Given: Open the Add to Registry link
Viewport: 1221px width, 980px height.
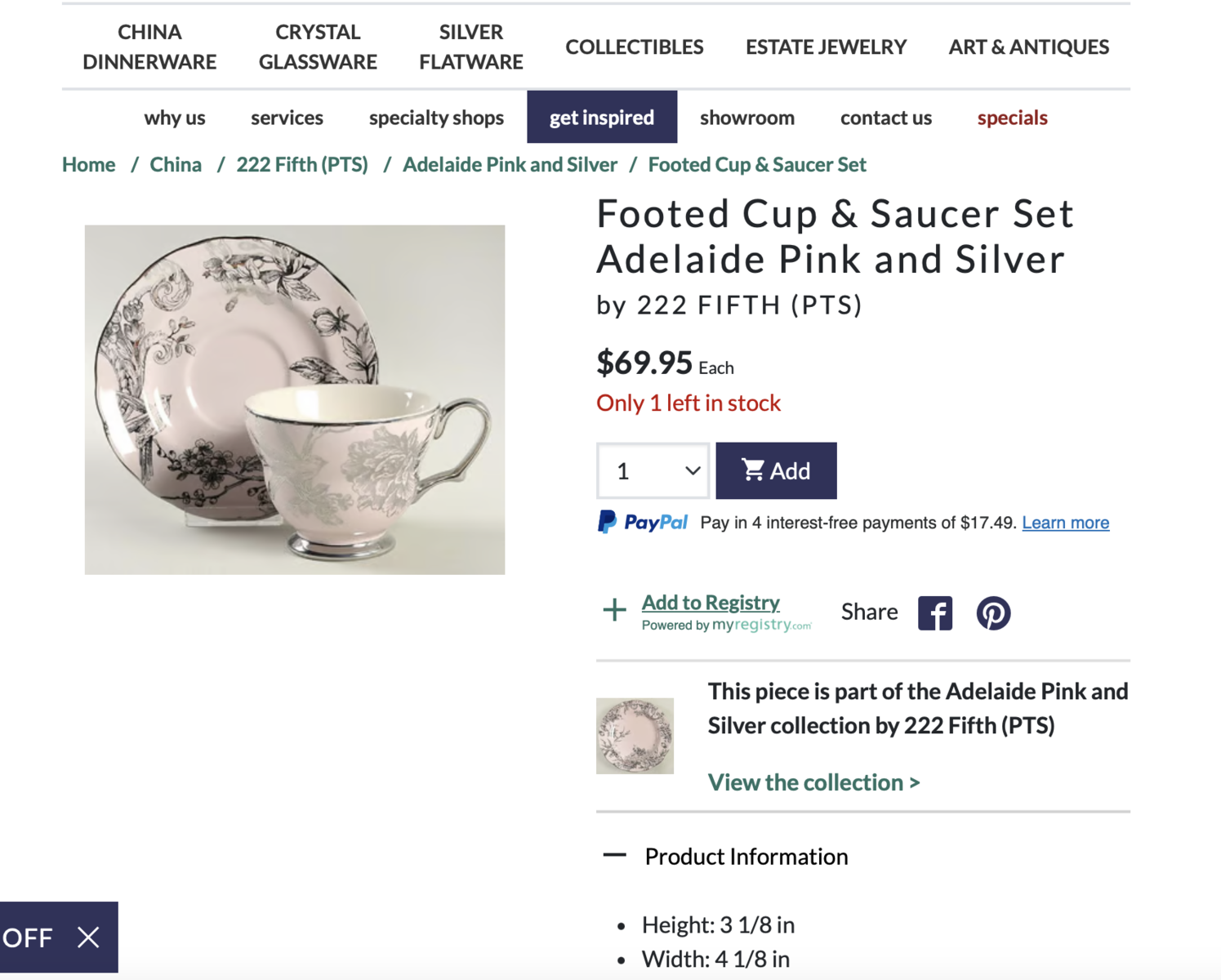Looking at the screenshot, I should pos(711,603).
